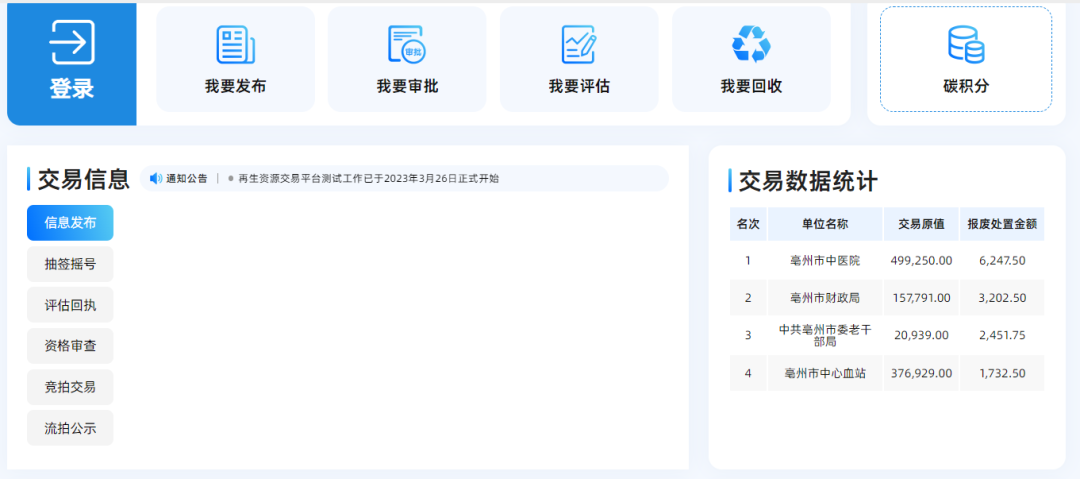Click the 通知公告 speaker icon

[x=156, y=179]
